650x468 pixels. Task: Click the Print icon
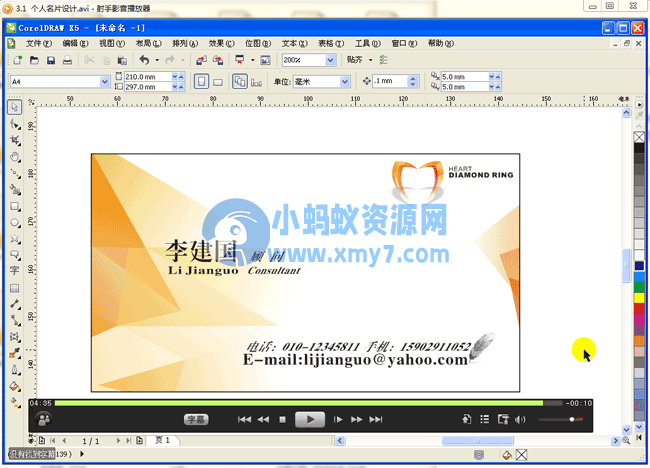point(67,60)
